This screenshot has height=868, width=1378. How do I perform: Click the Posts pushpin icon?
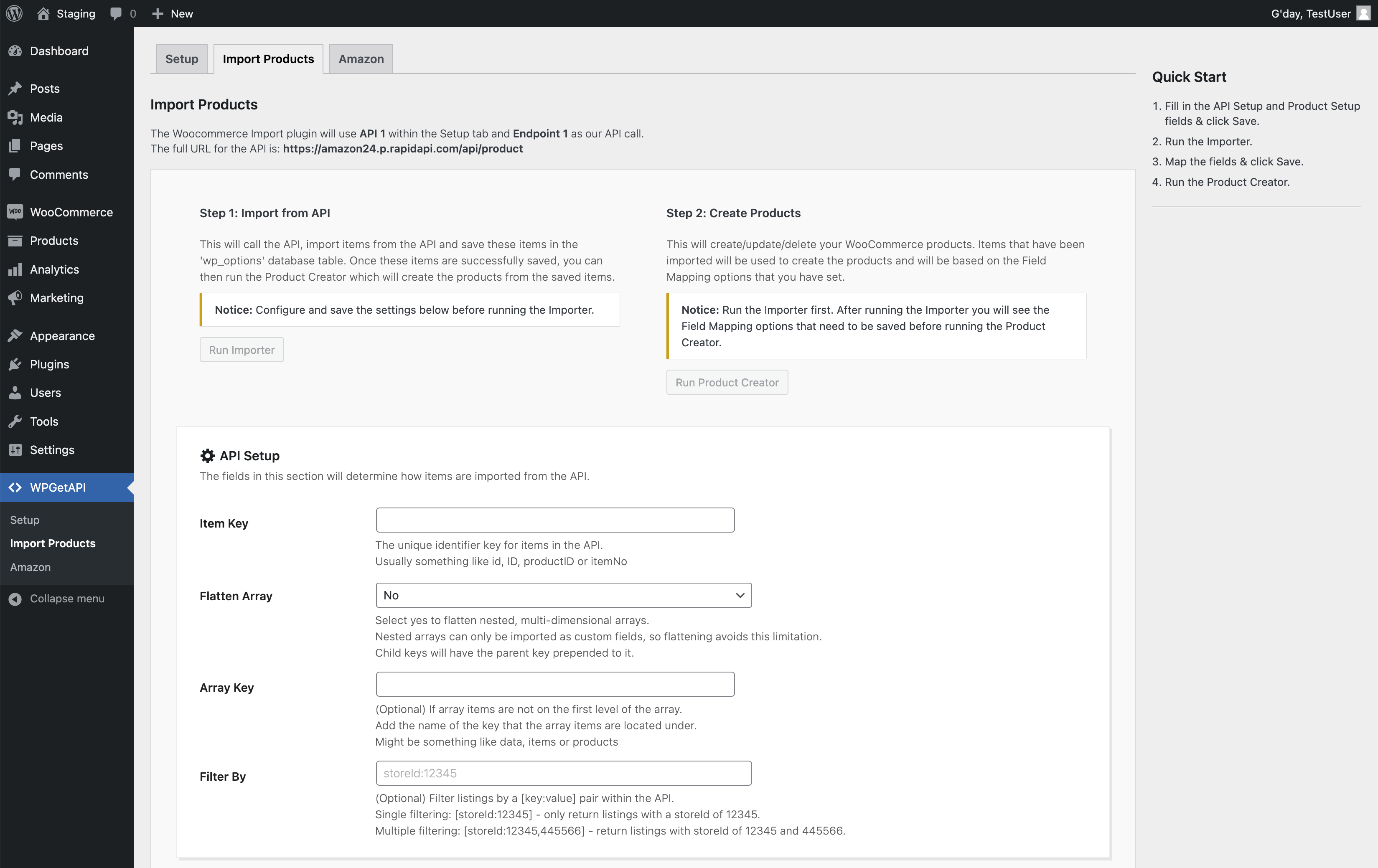coord(15,88)
